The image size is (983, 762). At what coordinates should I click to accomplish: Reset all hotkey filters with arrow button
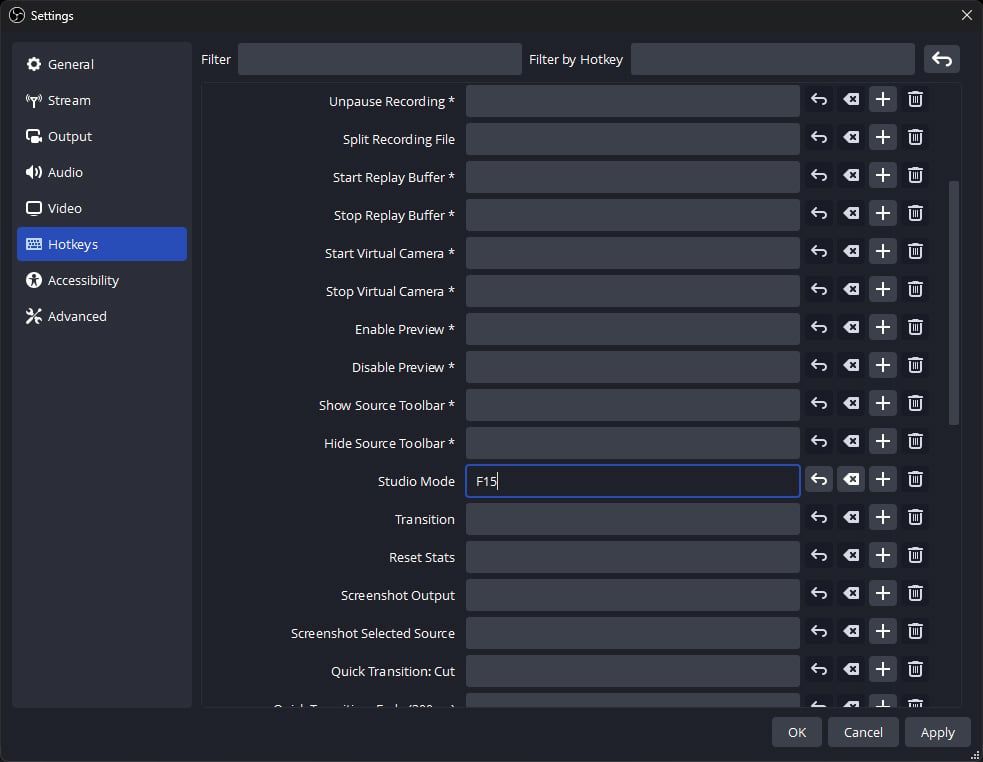[941, 59]
